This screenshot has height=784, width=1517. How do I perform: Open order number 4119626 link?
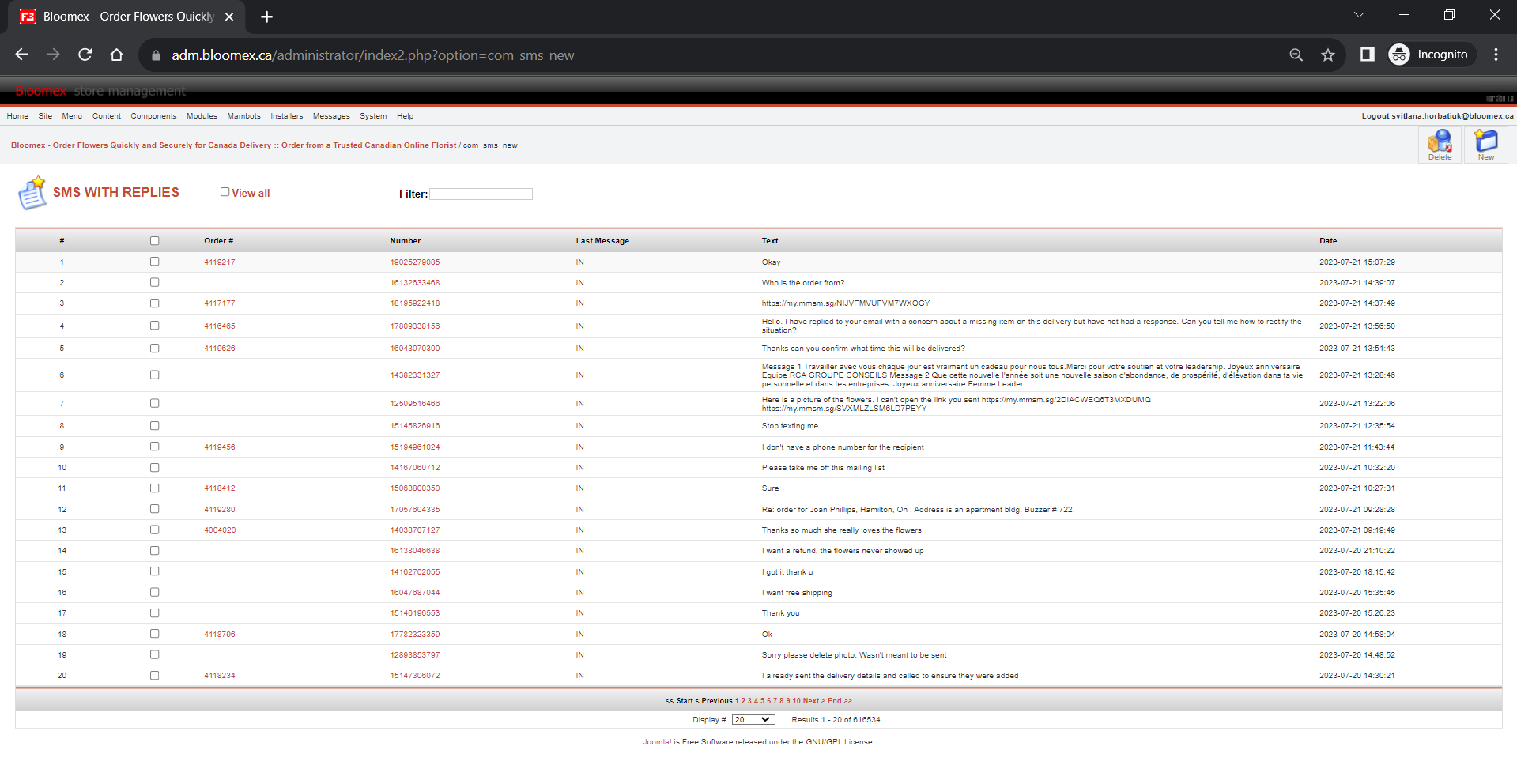pos(220,349)
